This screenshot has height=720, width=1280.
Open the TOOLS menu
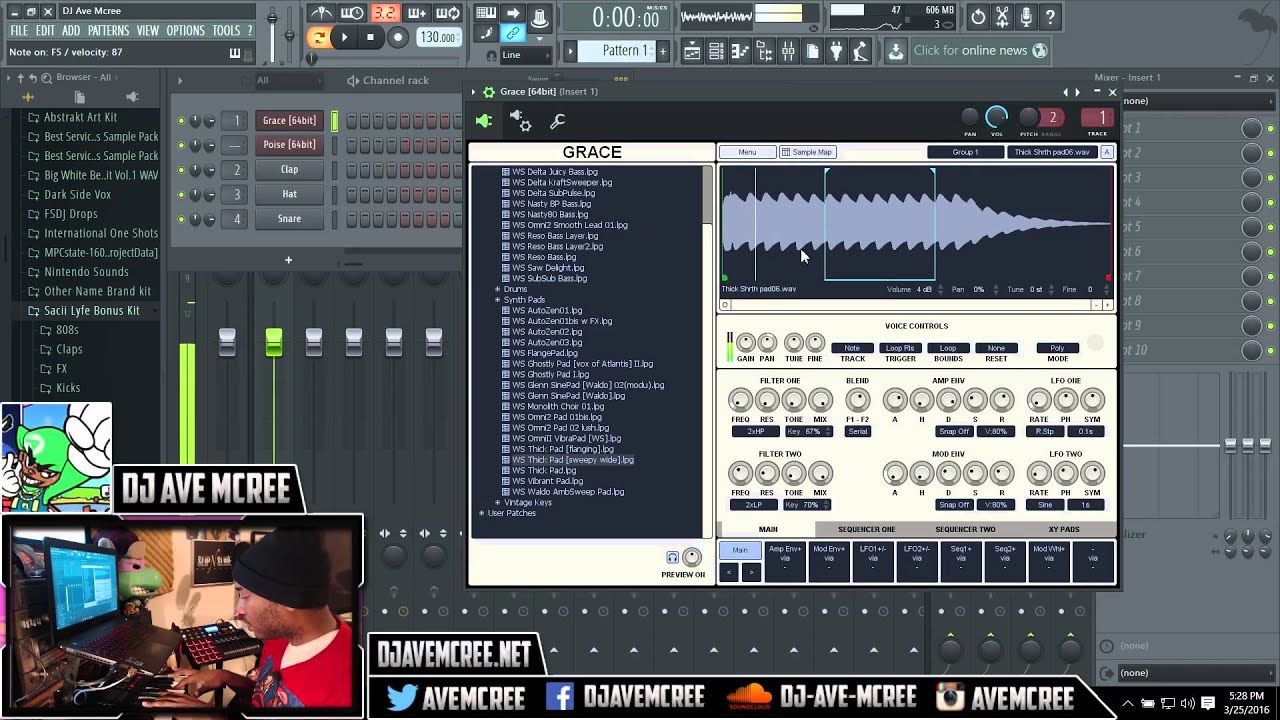point(226,31)
